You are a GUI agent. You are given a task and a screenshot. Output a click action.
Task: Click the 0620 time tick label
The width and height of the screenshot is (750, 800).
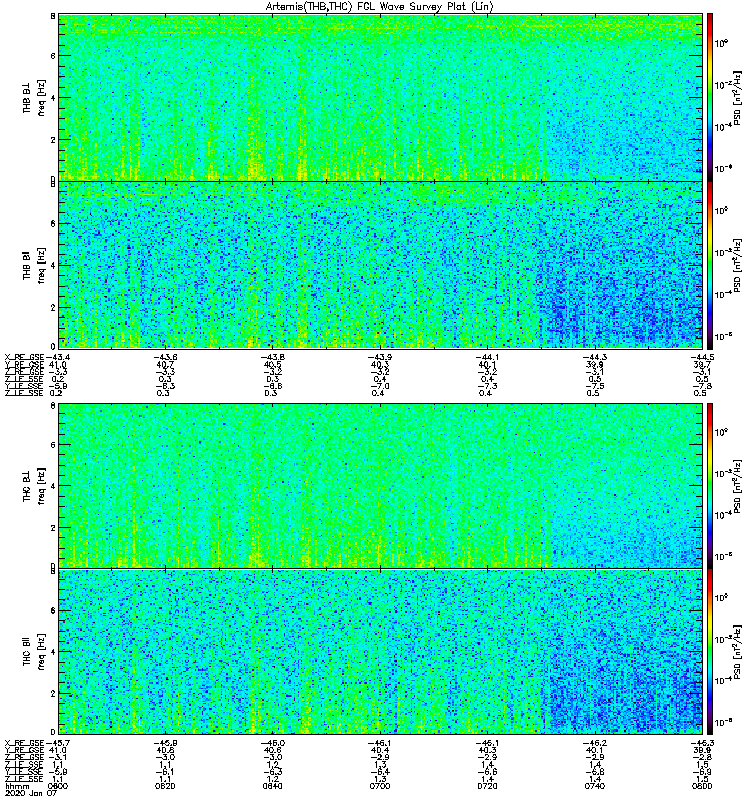tap(165, 786)
